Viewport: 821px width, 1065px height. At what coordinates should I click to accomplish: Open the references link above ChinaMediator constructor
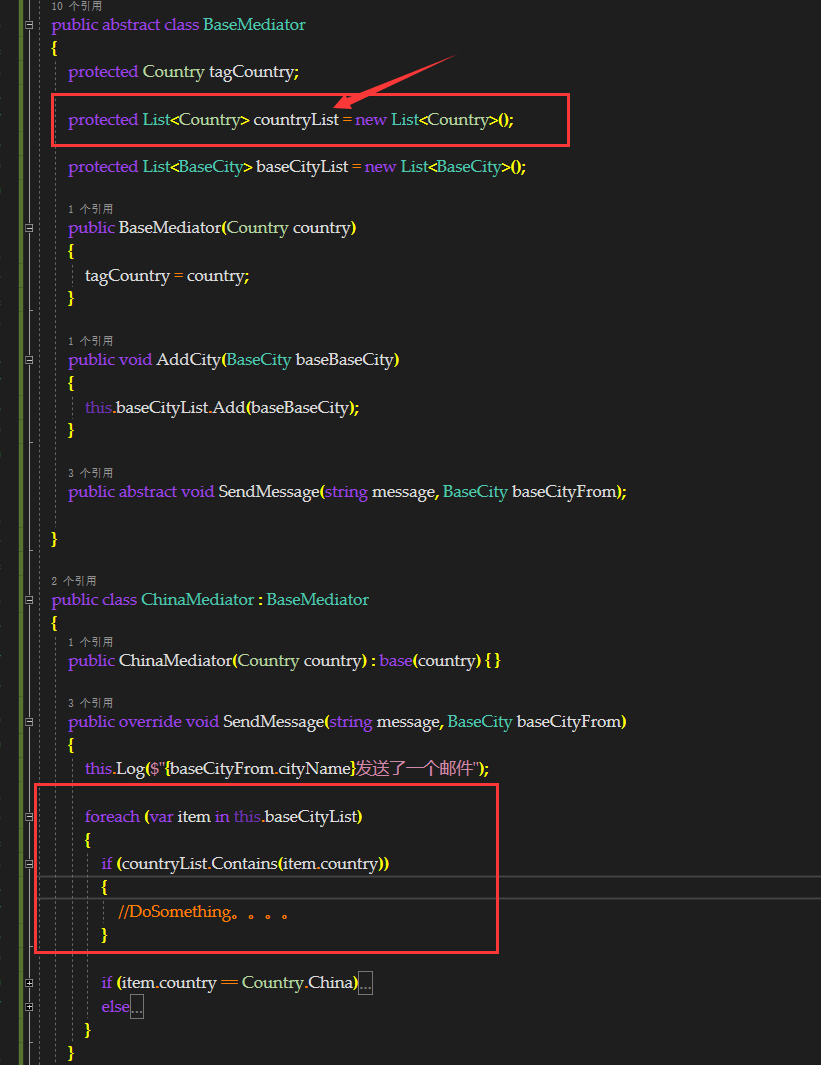click(90, 642)
